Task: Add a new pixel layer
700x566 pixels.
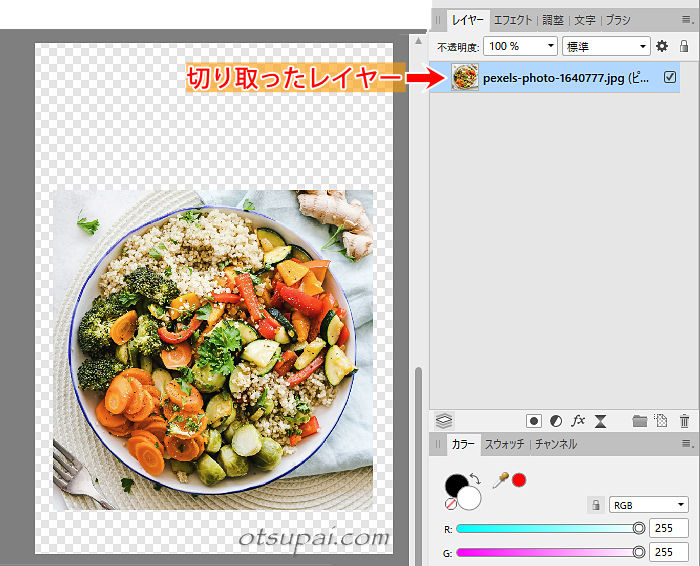Action: coord(662,421)
